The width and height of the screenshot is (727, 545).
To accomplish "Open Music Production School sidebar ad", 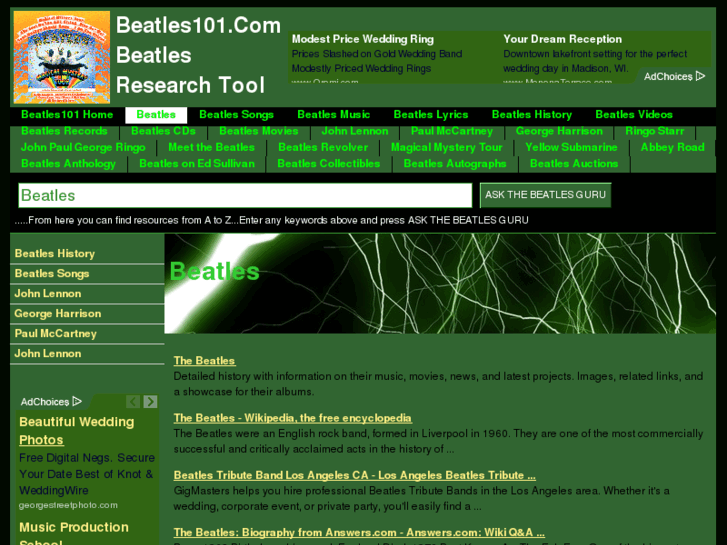I will click(74, 534).
